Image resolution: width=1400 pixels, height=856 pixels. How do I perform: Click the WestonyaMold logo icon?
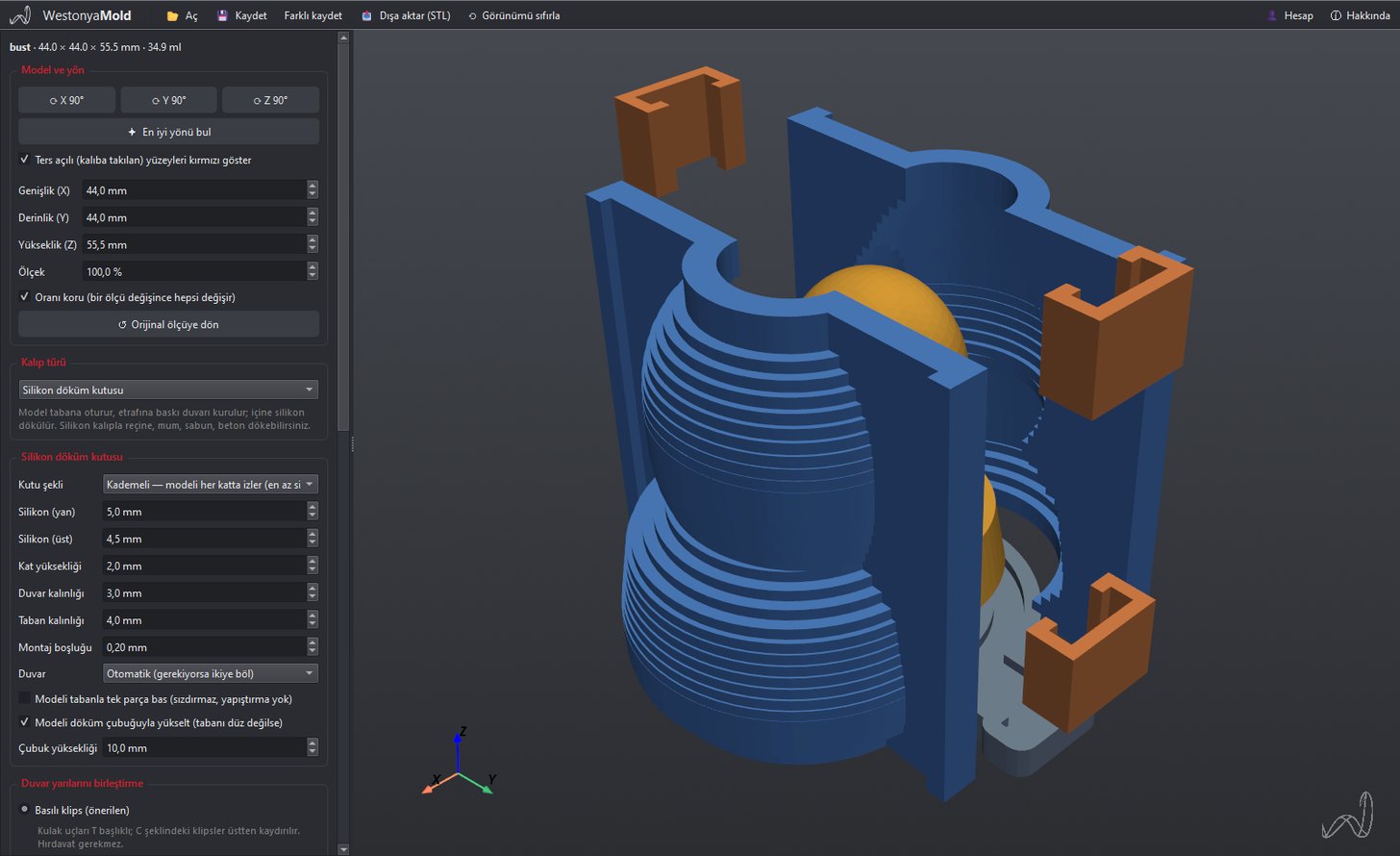20,15
